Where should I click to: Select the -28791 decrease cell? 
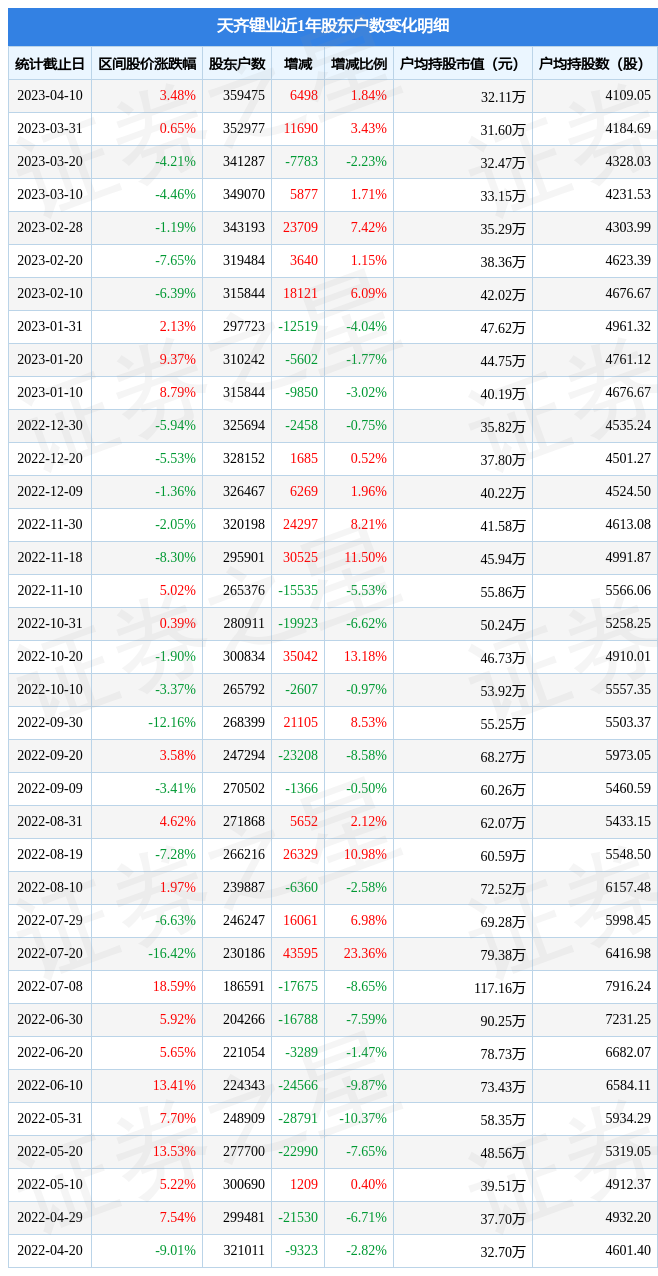pyautogui.click(x=298, y=1119)
